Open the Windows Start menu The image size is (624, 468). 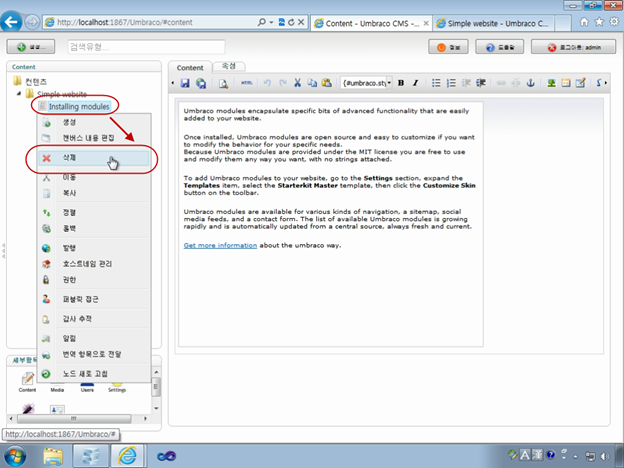(x=15, y=456)
